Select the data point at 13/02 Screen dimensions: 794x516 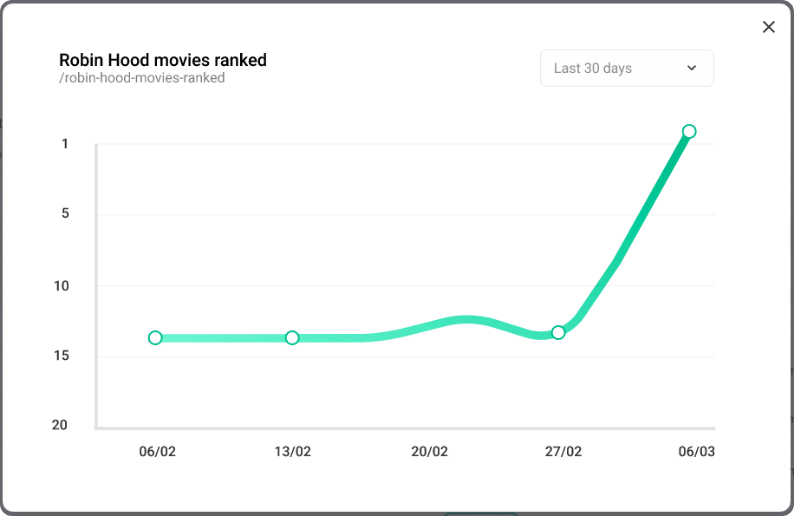[292, 338]
